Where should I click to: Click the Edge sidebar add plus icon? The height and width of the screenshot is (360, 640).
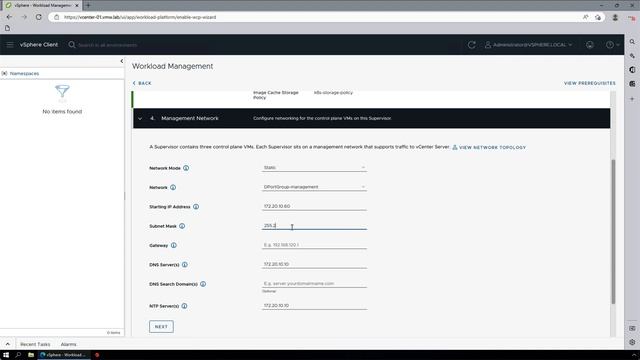632,99
